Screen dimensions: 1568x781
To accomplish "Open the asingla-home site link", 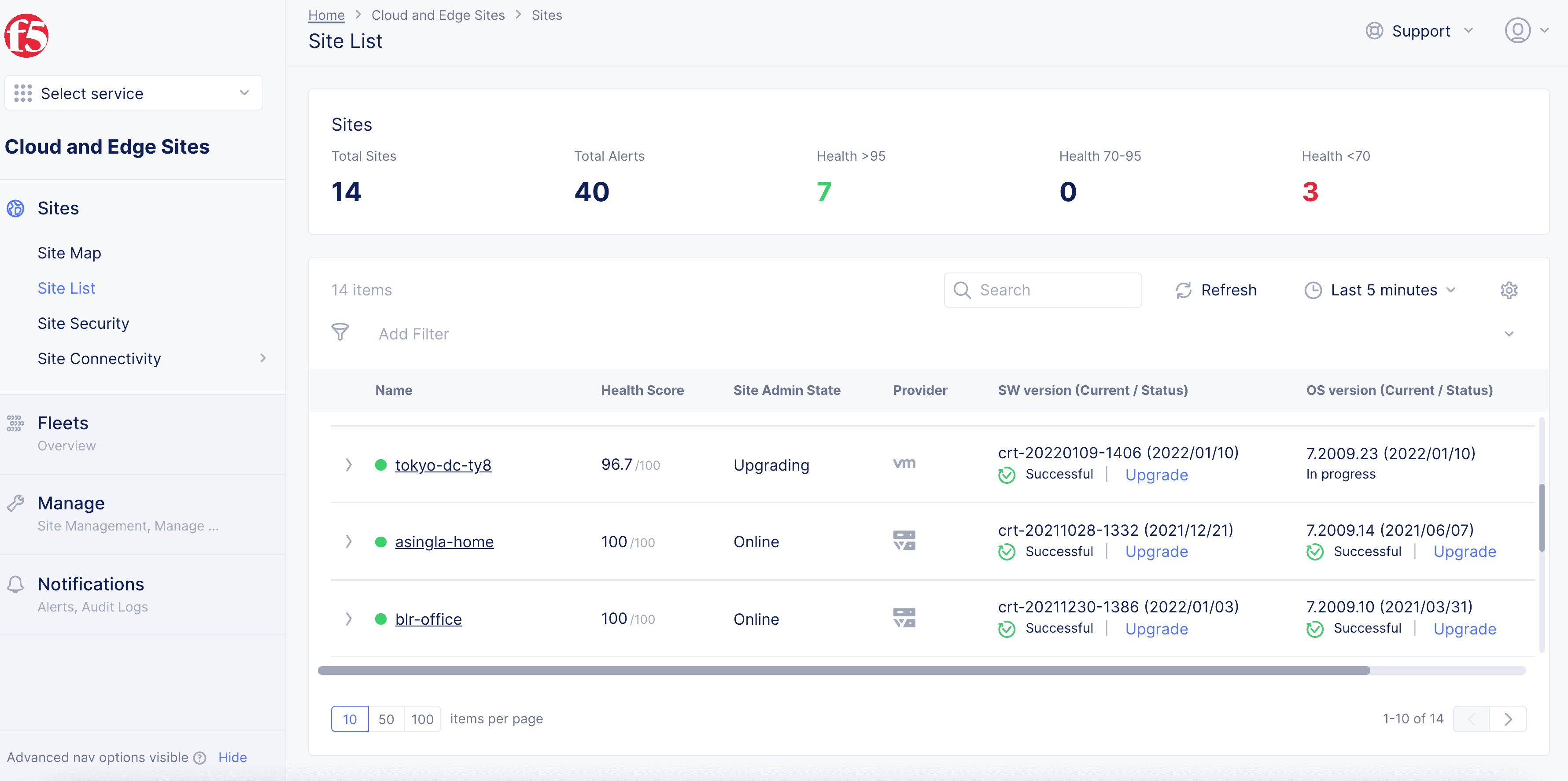I will pyautogui.click(x=444, y=542).
